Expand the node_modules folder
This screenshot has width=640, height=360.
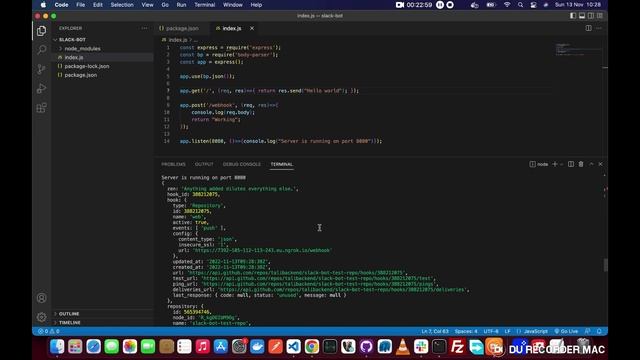[x=82, y=49]
